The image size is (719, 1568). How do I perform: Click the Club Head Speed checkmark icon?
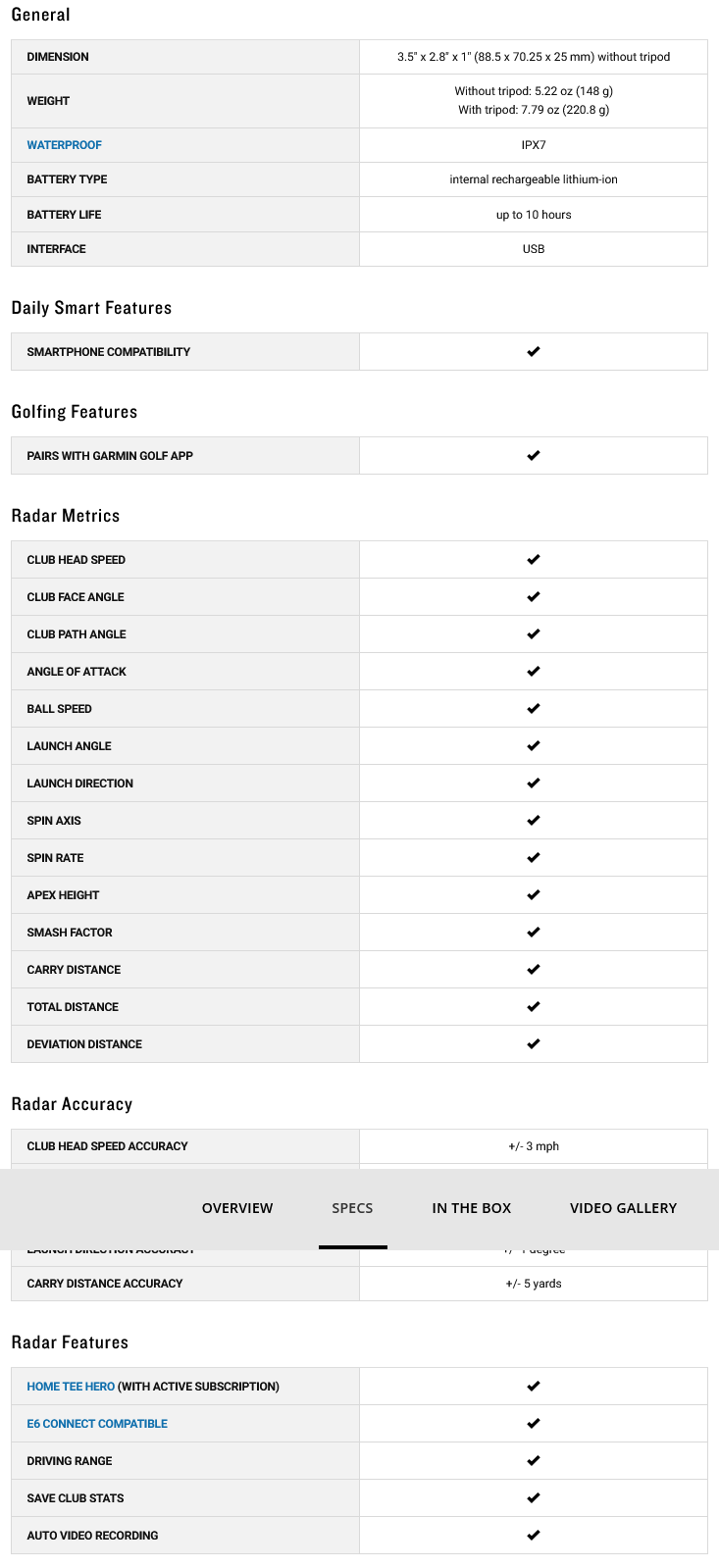(x=534, y=560)
